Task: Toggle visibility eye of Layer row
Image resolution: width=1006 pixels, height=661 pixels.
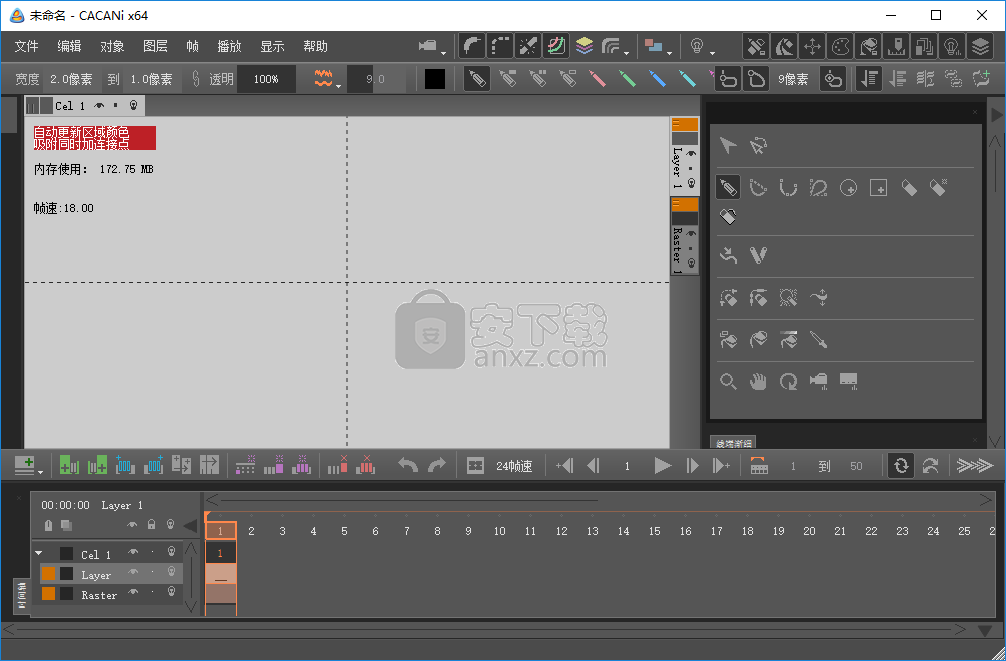Action: click(133, 572)
